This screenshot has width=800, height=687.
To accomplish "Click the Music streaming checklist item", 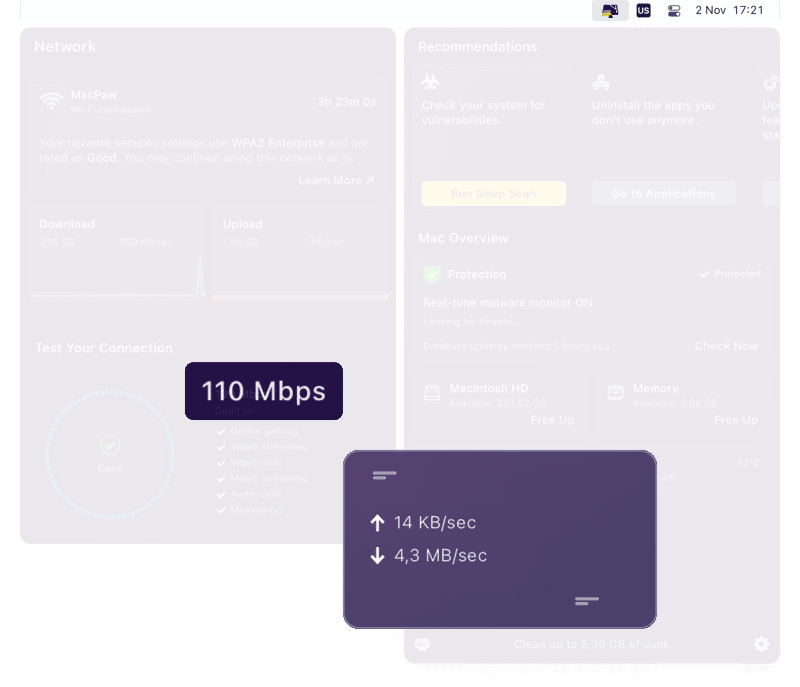I will tap(263, 478).
